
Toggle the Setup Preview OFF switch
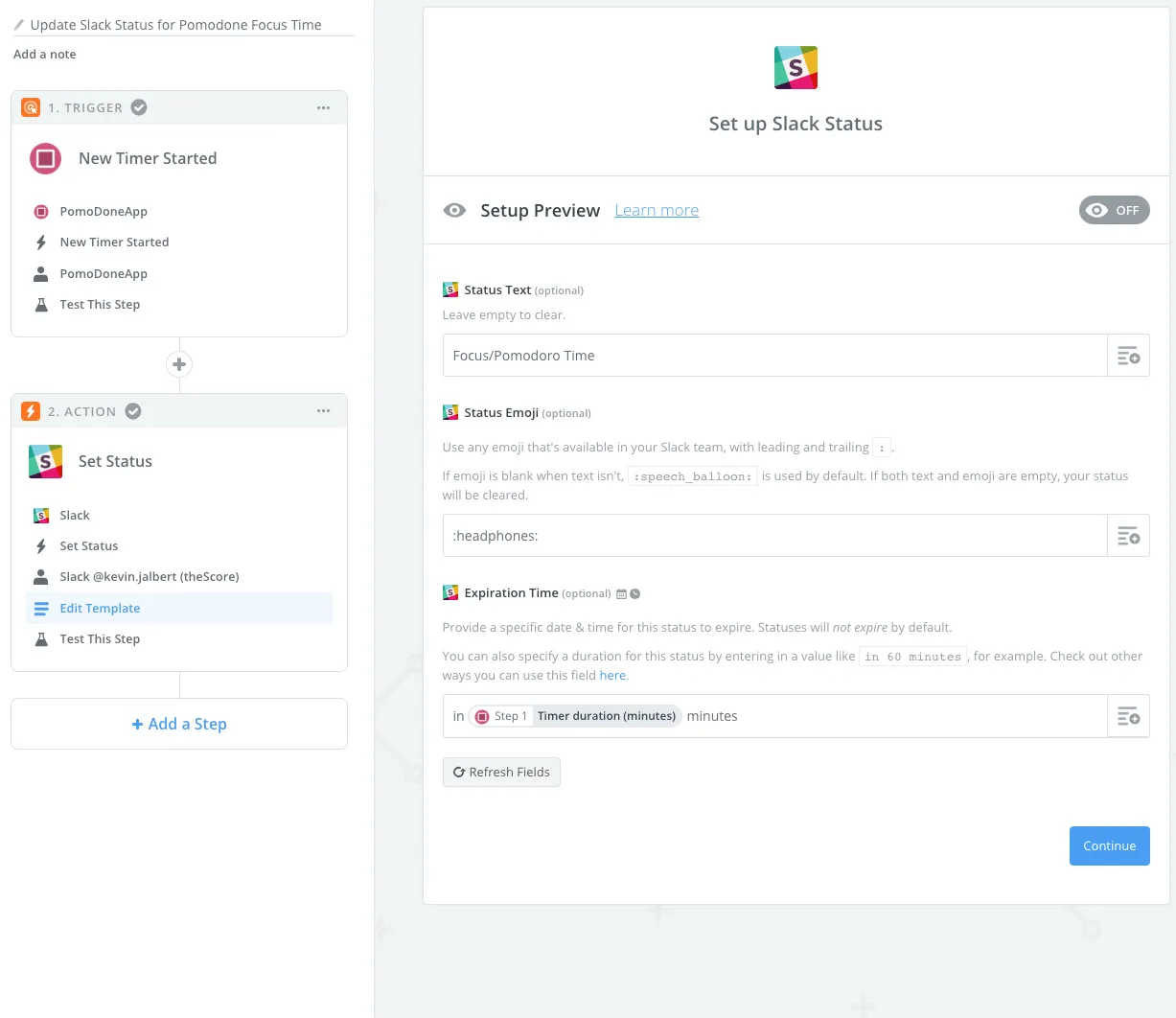[1114, 210]
